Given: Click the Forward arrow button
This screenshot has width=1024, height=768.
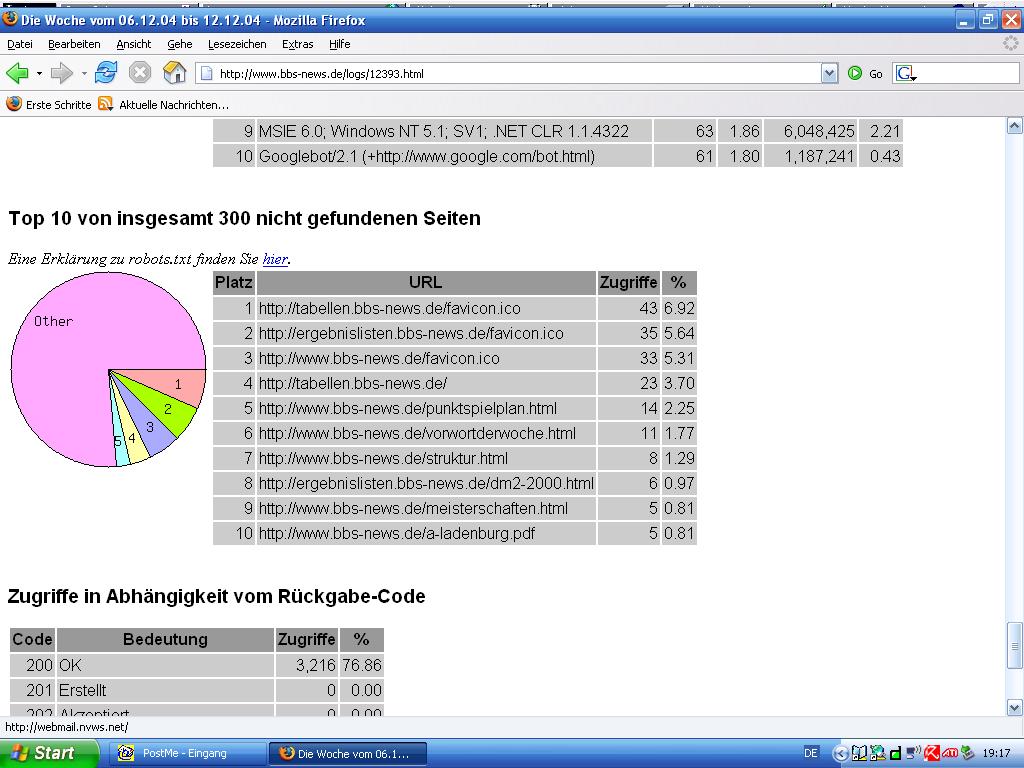Looking at the screenshot, I should pos(62,73).
